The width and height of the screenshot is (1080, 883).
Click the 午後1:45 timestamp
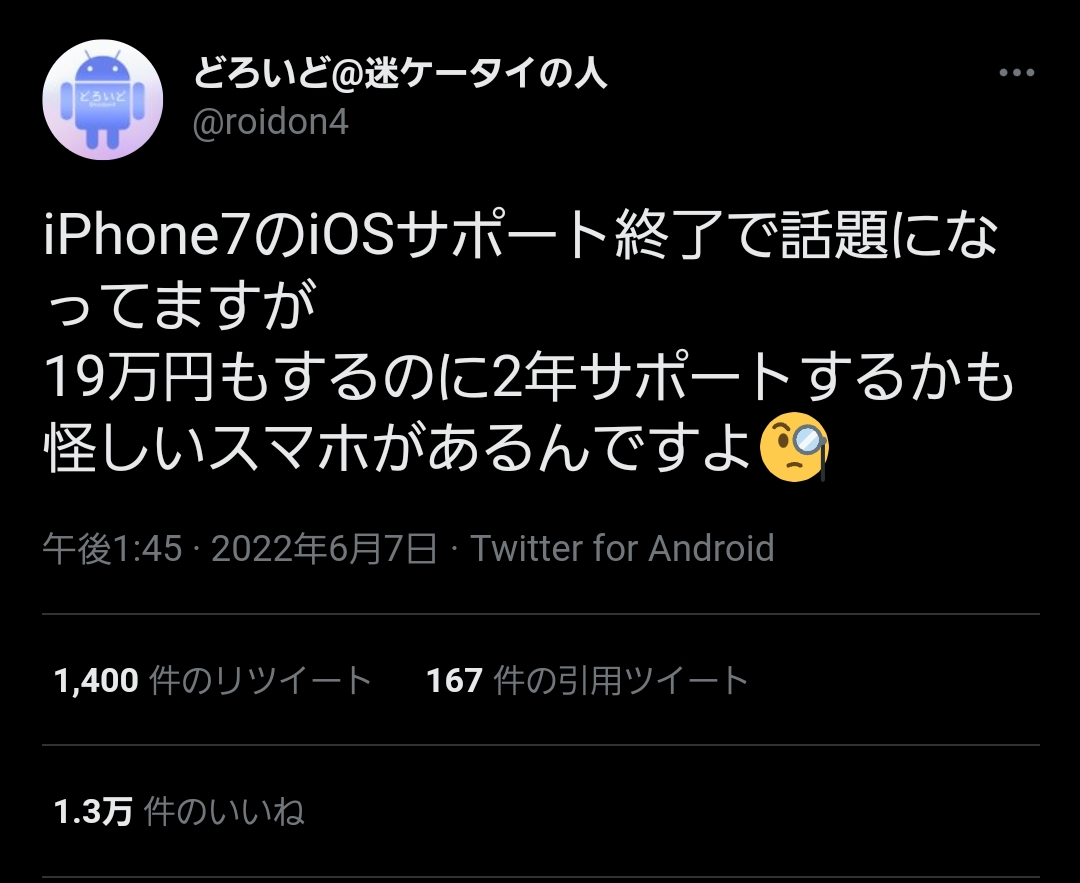click(x=112, y=548)
